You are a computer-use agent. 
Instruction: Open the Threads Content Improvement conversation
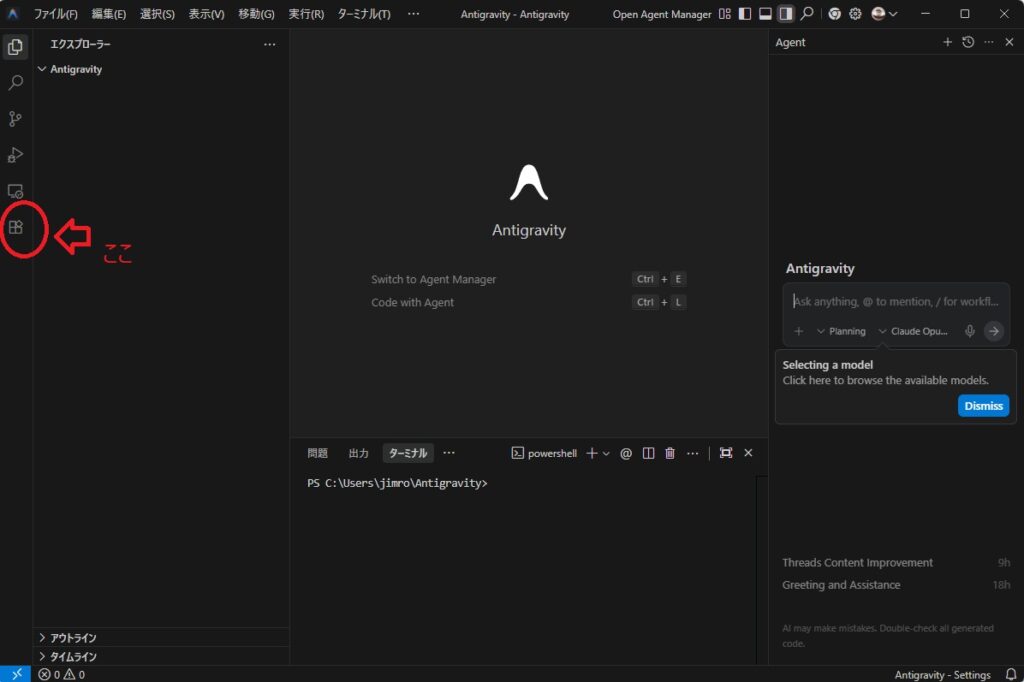857,563
